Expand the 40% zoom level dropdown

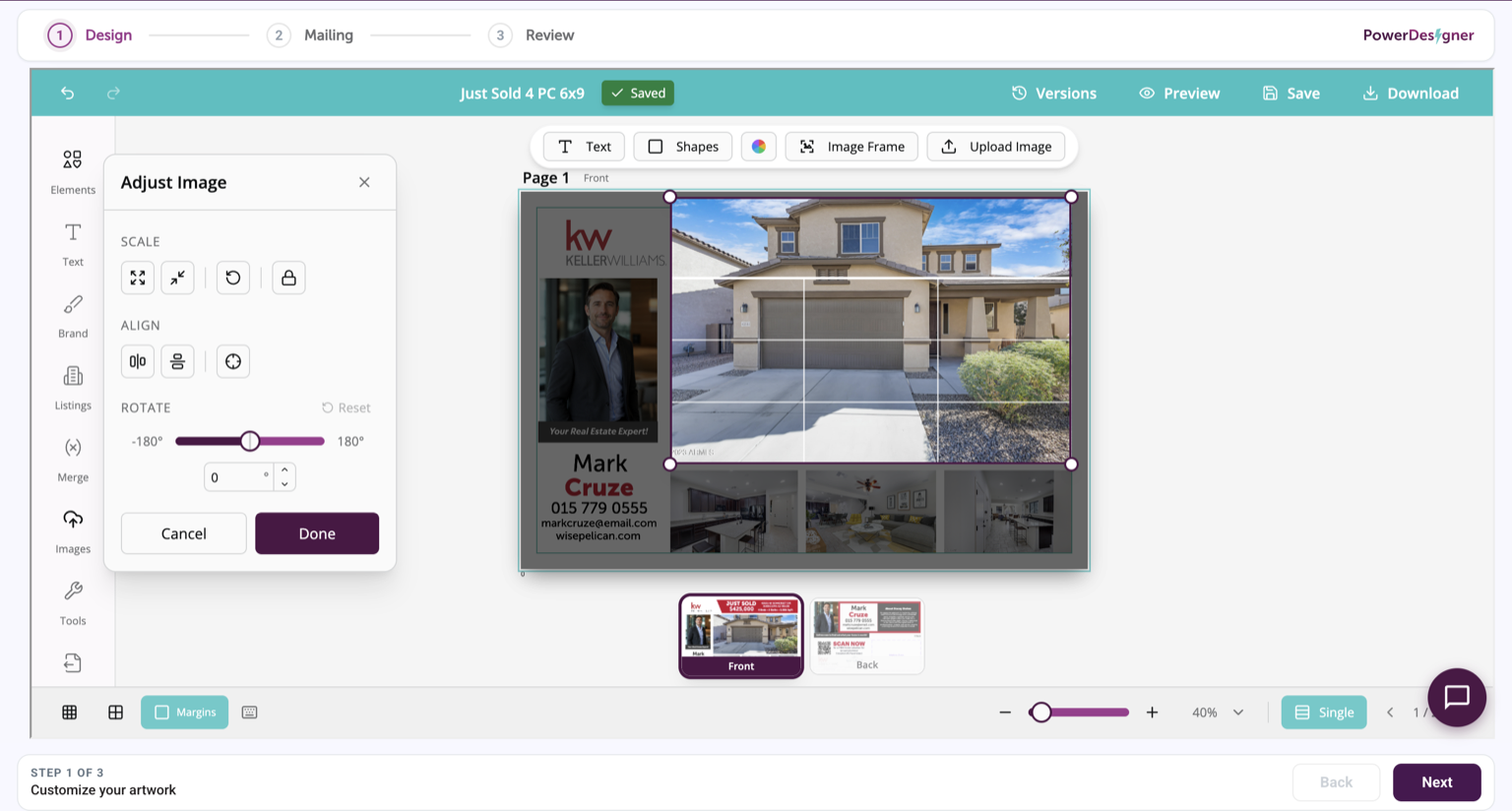click(x=1218, y=713)
